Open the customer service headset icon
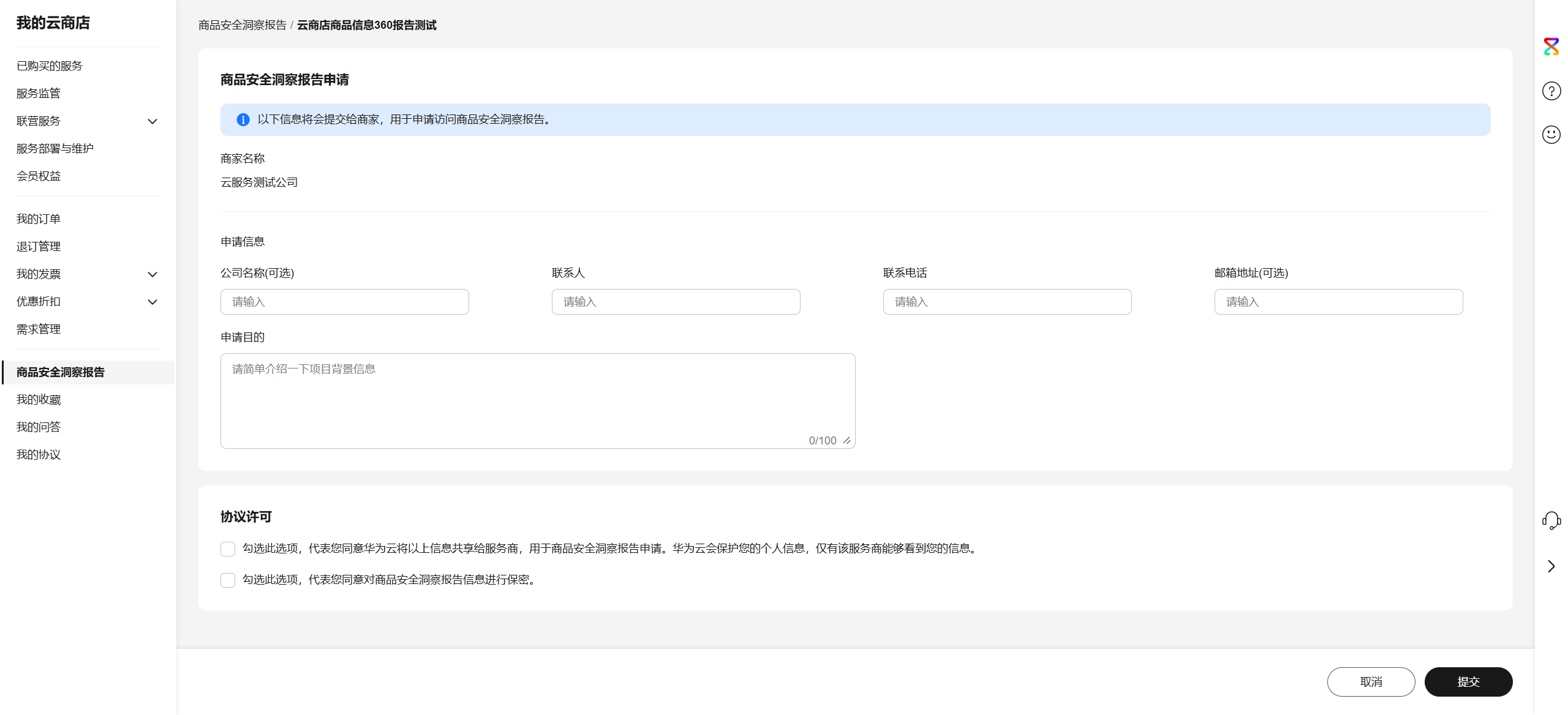 coord(1551,520)
